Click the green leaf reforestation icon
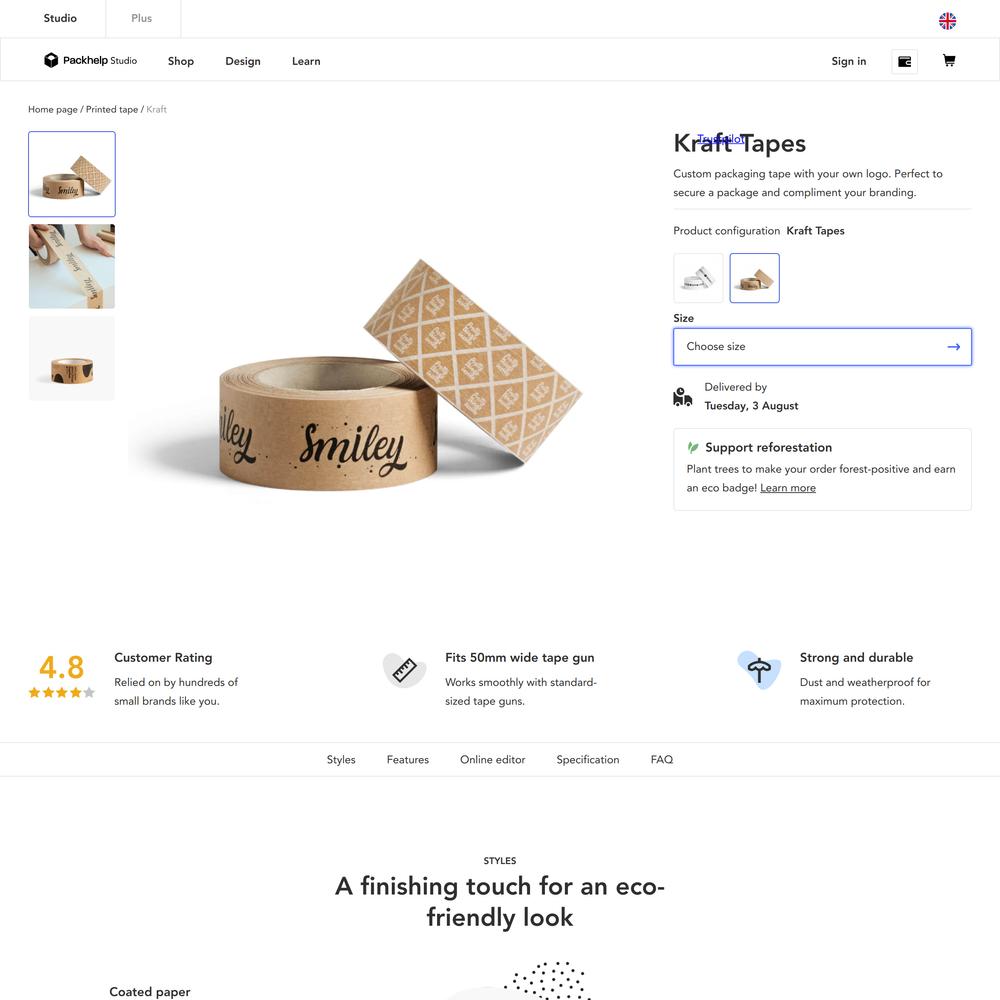1000x1000 pixels. (693, 448)
